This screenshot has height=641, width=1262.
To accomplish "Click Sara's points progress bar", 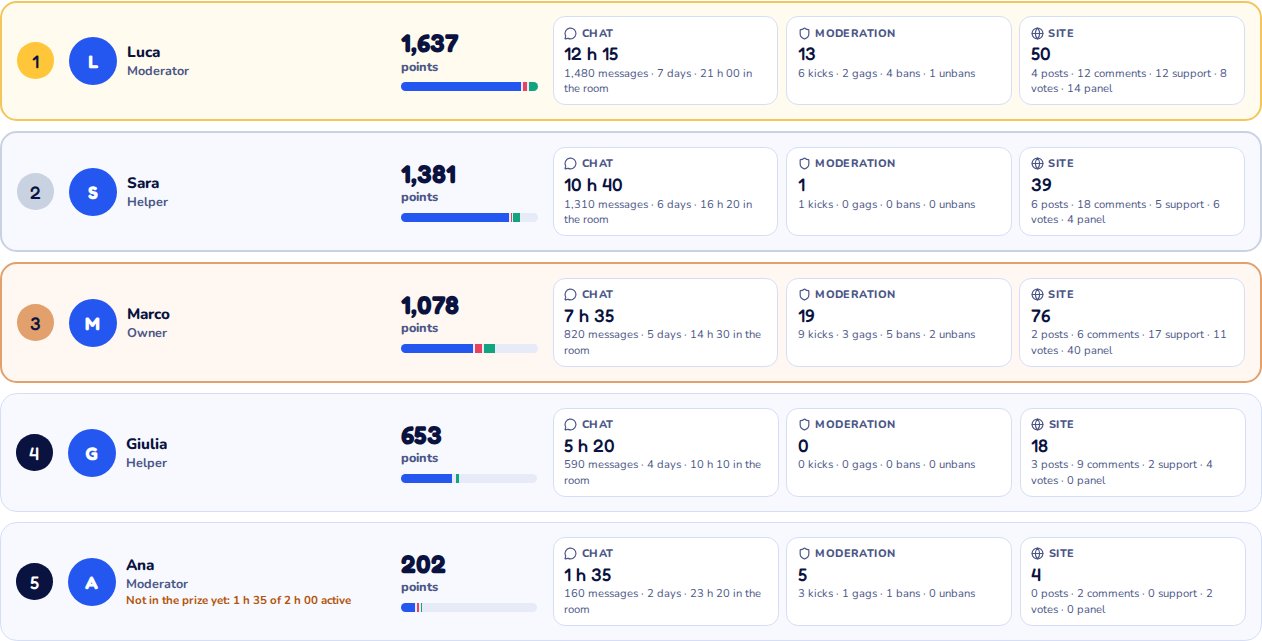I will [469, 217].
